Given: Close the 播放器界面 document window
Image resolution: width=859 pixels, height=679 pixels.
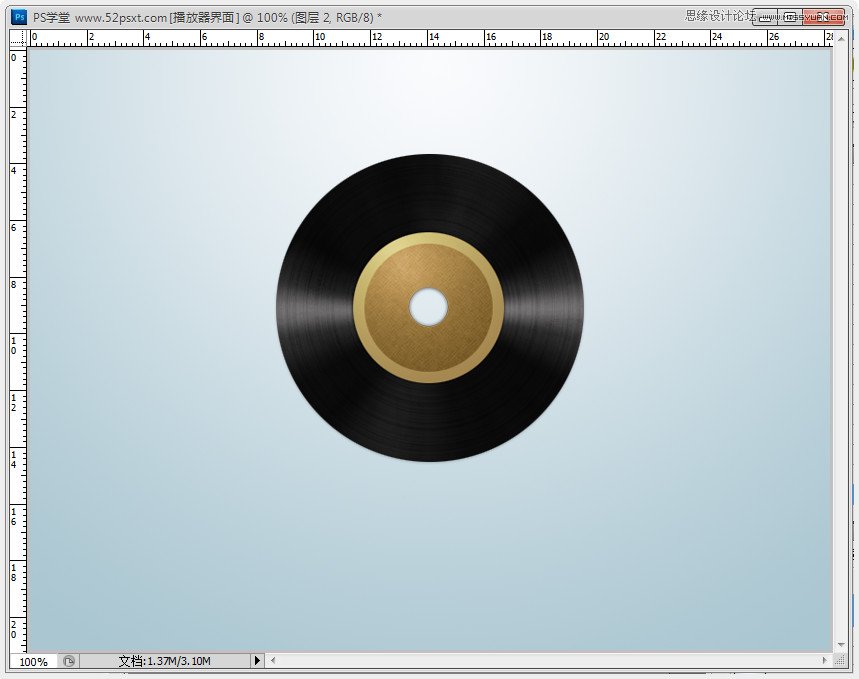Looking at the screenshot, I should [x=824, y=17].
